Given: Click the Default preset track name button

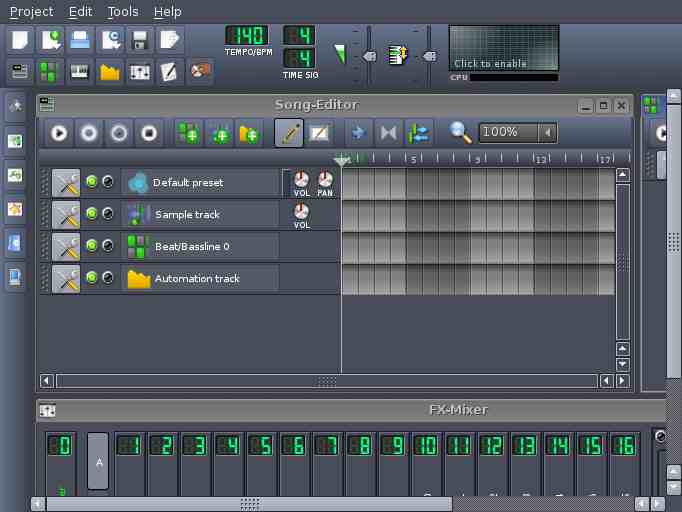Looking at the screenshot, I should click(200, 183).
